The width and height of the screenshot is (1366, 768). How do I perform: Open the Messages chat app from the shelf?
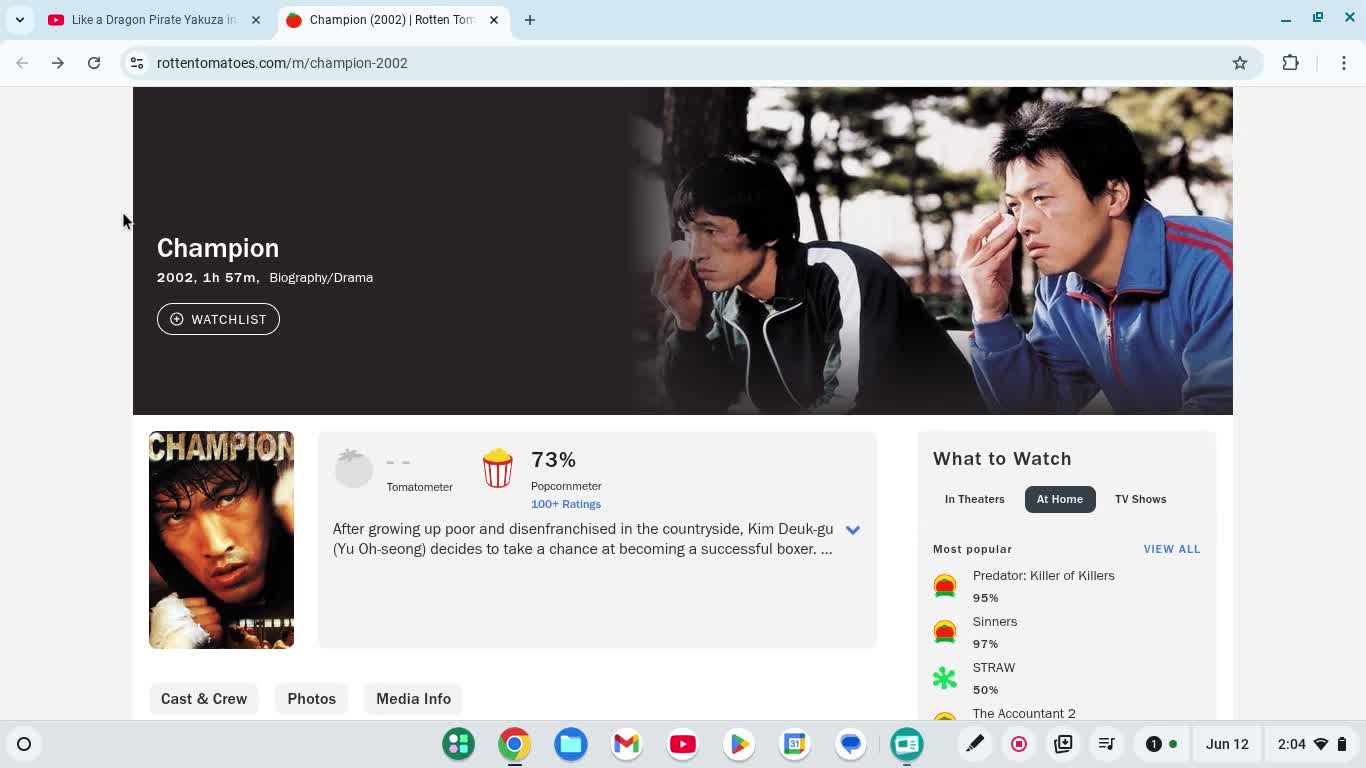pos(851,744)
